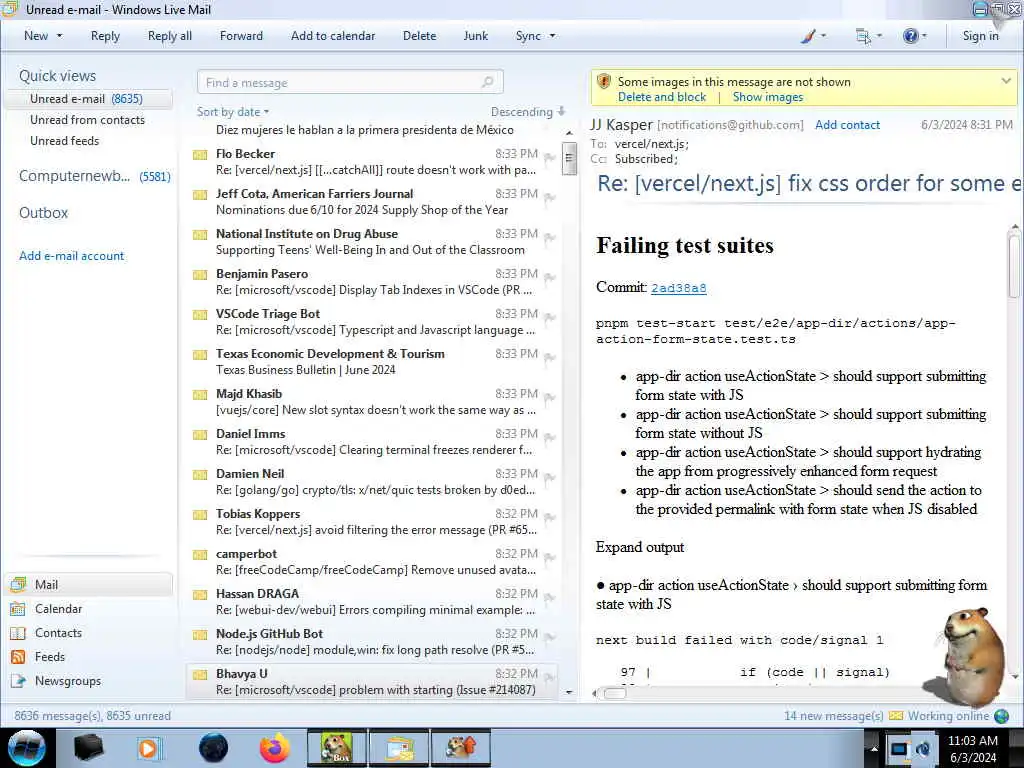Toggle flag on National Institute on Drug Abuse message
The image size is (1024, 768).
click(x=550, y=237)
